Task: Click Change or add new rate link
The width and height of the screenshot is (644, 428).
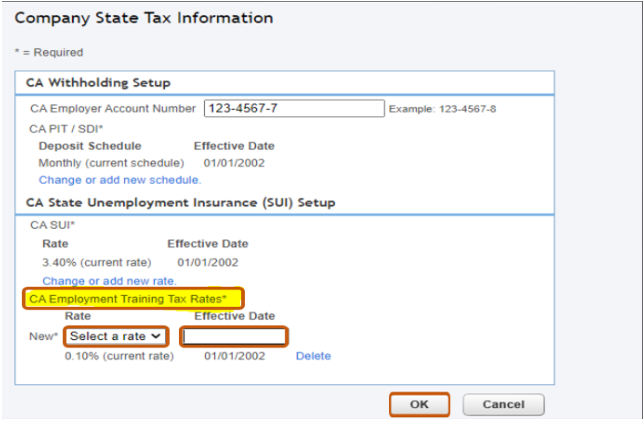Action: pos(109,281)
